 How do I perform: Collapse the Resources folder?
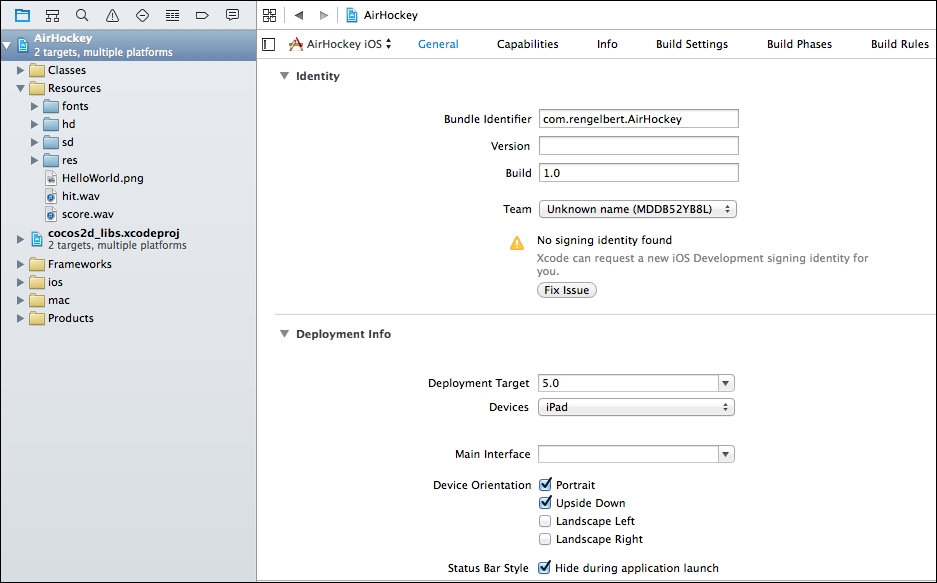coord(20,88)
